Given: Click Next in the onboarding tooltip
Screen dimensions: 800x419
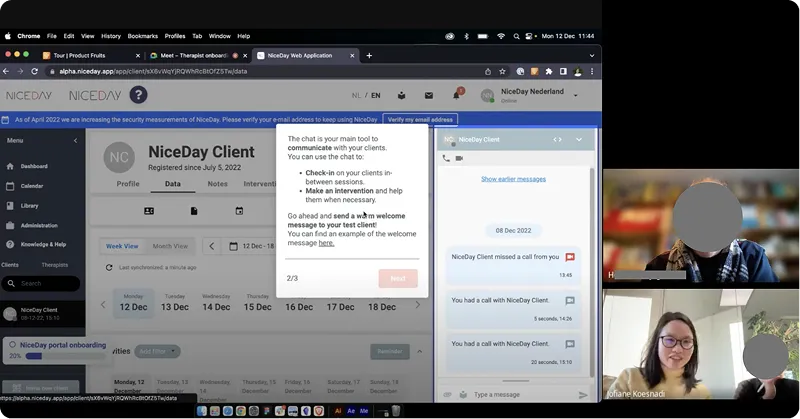Looking at the screenshot, I should pyautogui.click(x=398, y=278).
